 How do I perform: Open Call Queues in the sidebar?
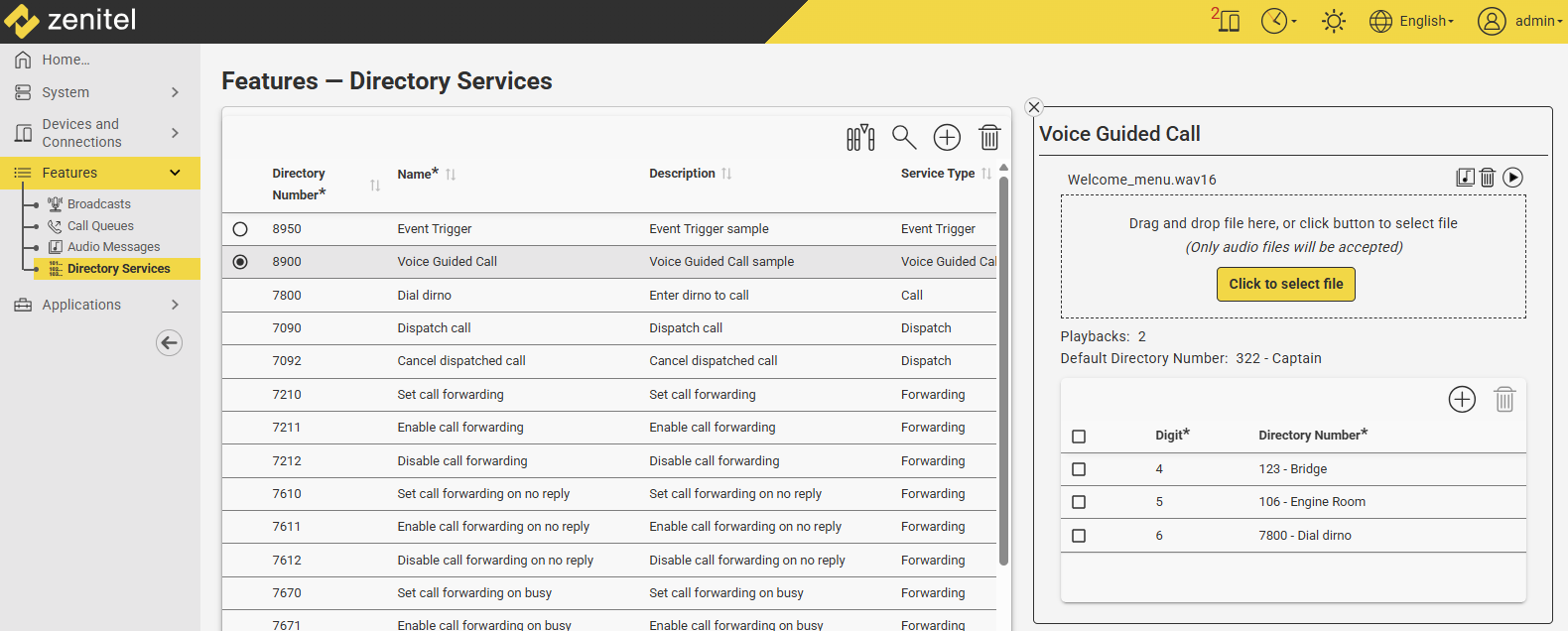point(100,226)
